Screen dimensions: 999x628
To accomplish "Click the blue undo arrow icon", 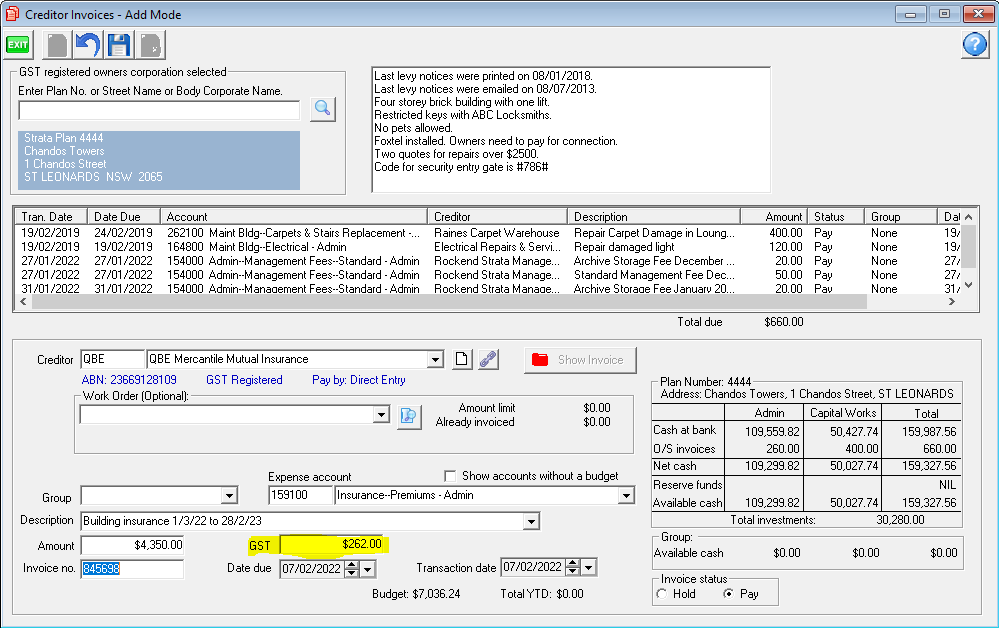I will coord(88,45).
